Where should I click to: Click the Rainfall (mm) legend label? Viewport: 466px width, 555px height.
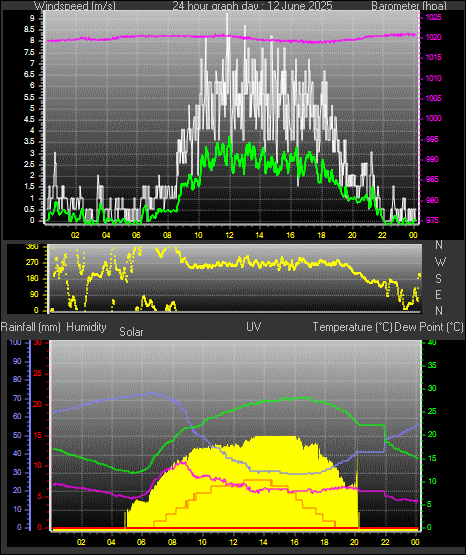coord(31,327)
